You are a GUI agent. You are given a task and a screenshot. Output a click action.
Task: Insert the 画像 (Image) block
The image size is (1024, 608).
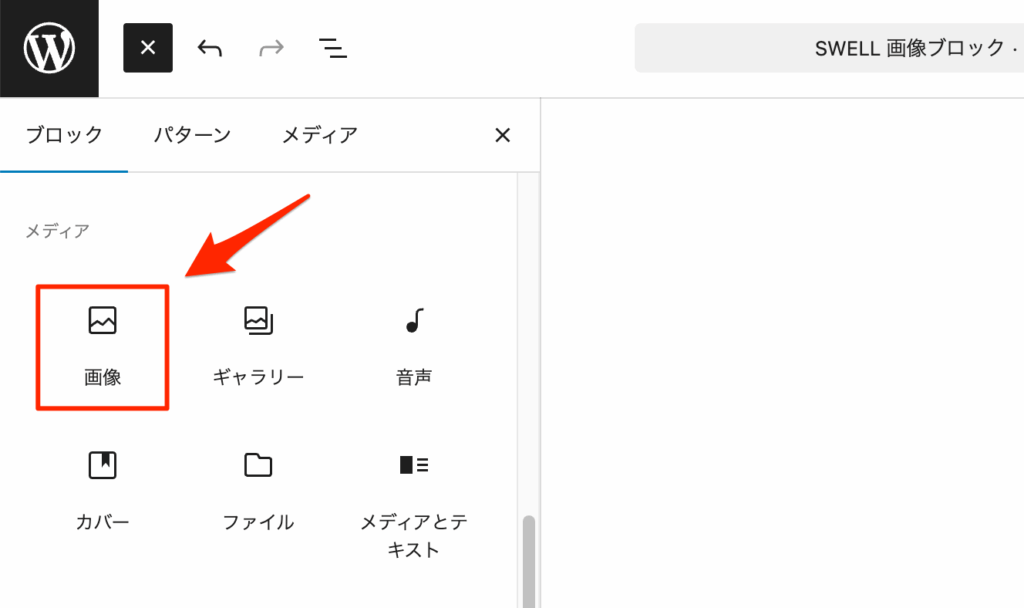(x=102, y=340)
